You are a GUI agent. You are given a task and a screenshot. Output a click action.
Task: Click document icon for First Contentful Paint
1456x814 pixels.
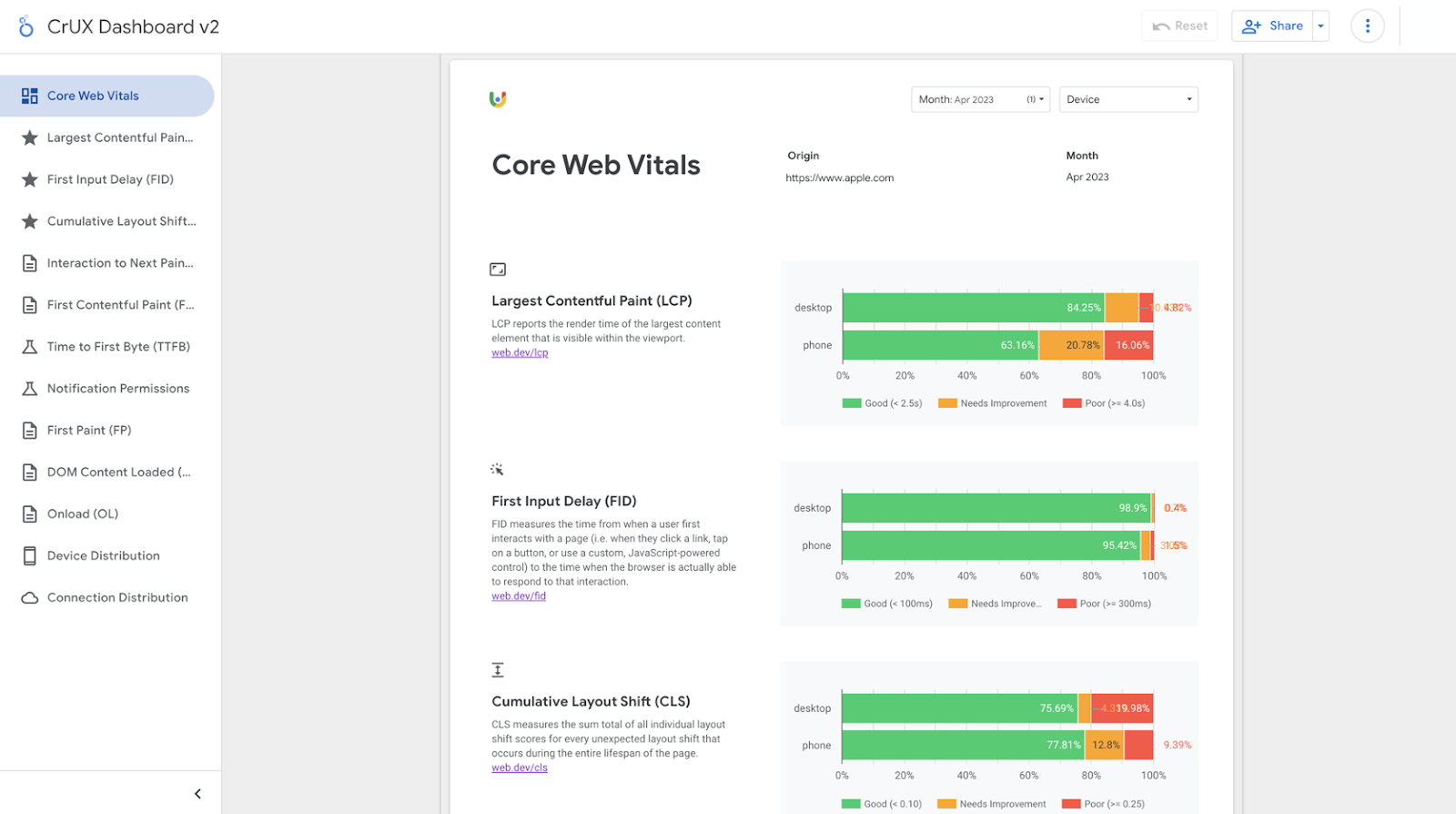(30, 305)
